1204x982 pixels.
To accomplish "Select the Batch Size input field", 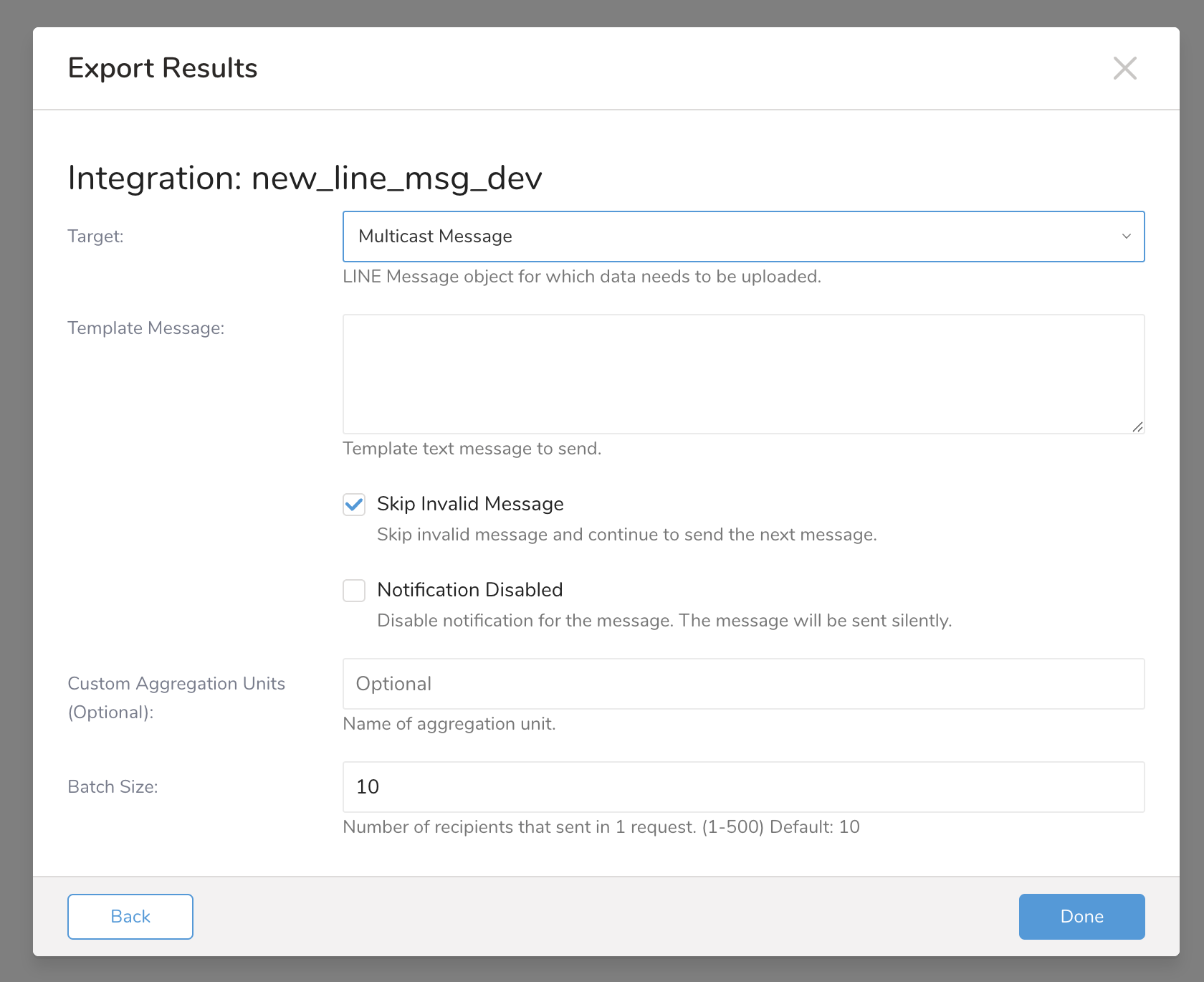I will [742, 787].
